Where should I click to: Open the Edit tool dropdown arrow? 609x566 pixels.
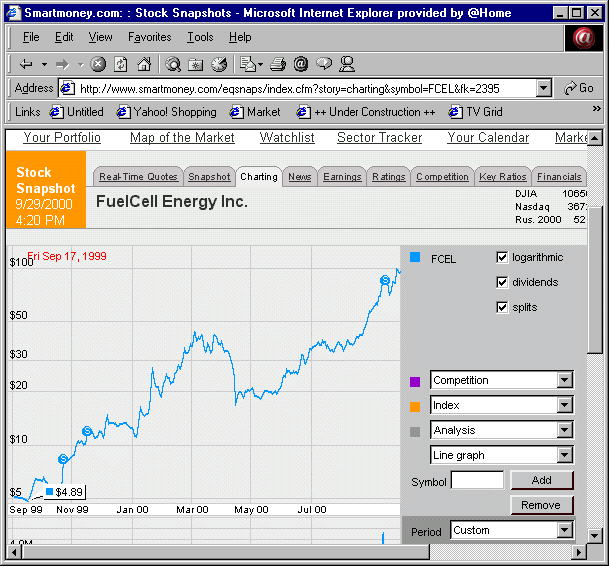tap(260, 64)
